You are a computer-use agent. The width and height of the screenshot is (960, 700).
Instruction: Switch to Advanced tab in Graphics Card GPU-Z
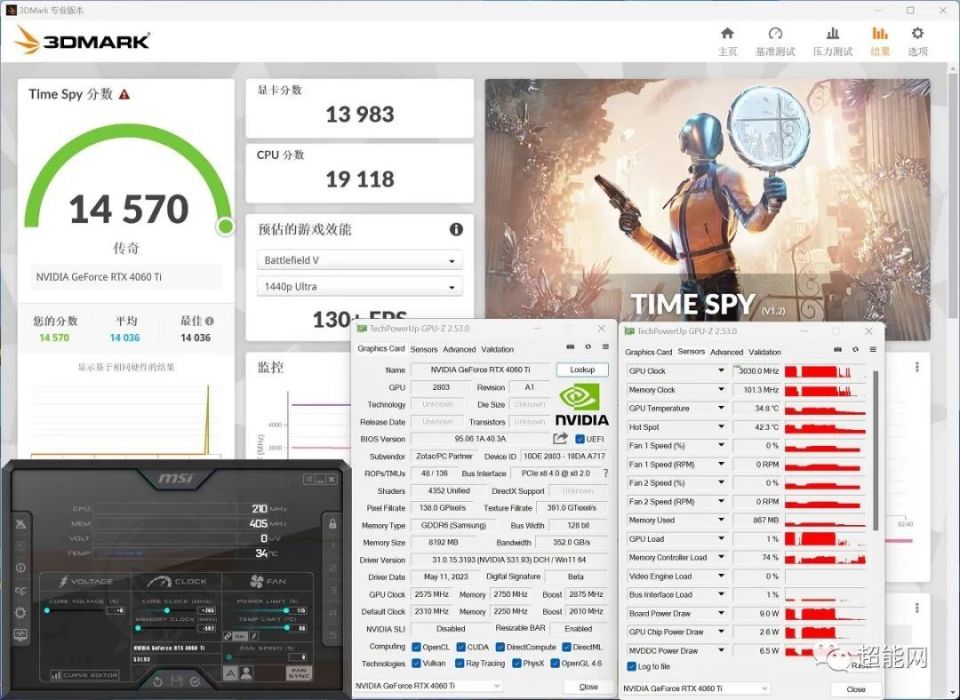tap(459, 349)
